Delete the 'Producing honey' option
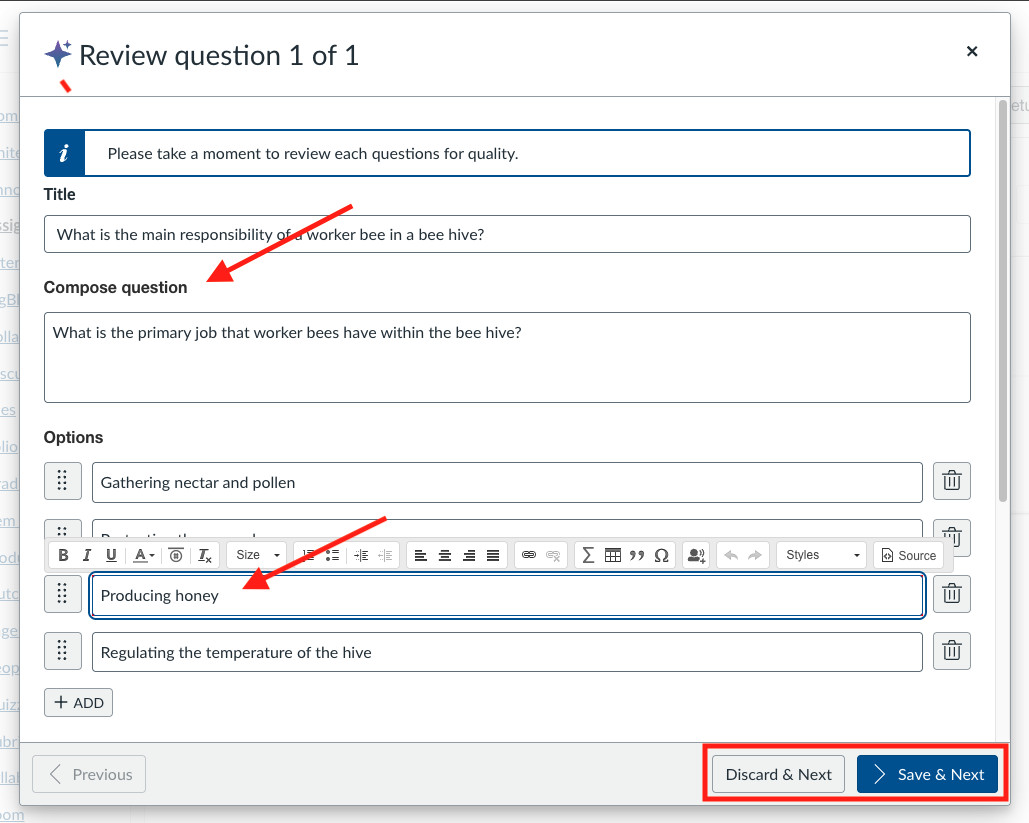The image size is (1029, 823). click(952, 594)
